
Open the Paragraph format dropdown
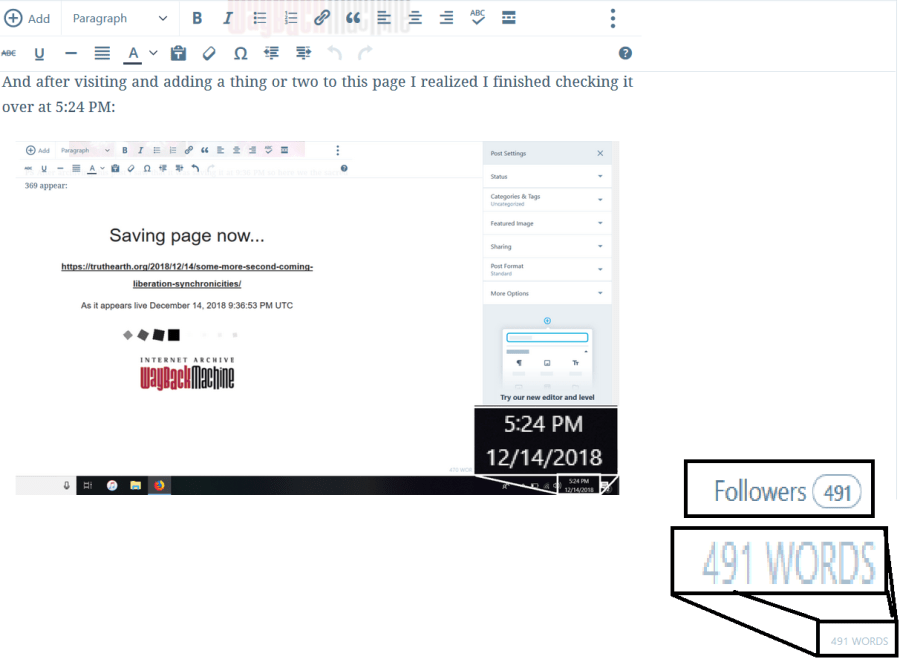tap(120, 18)
